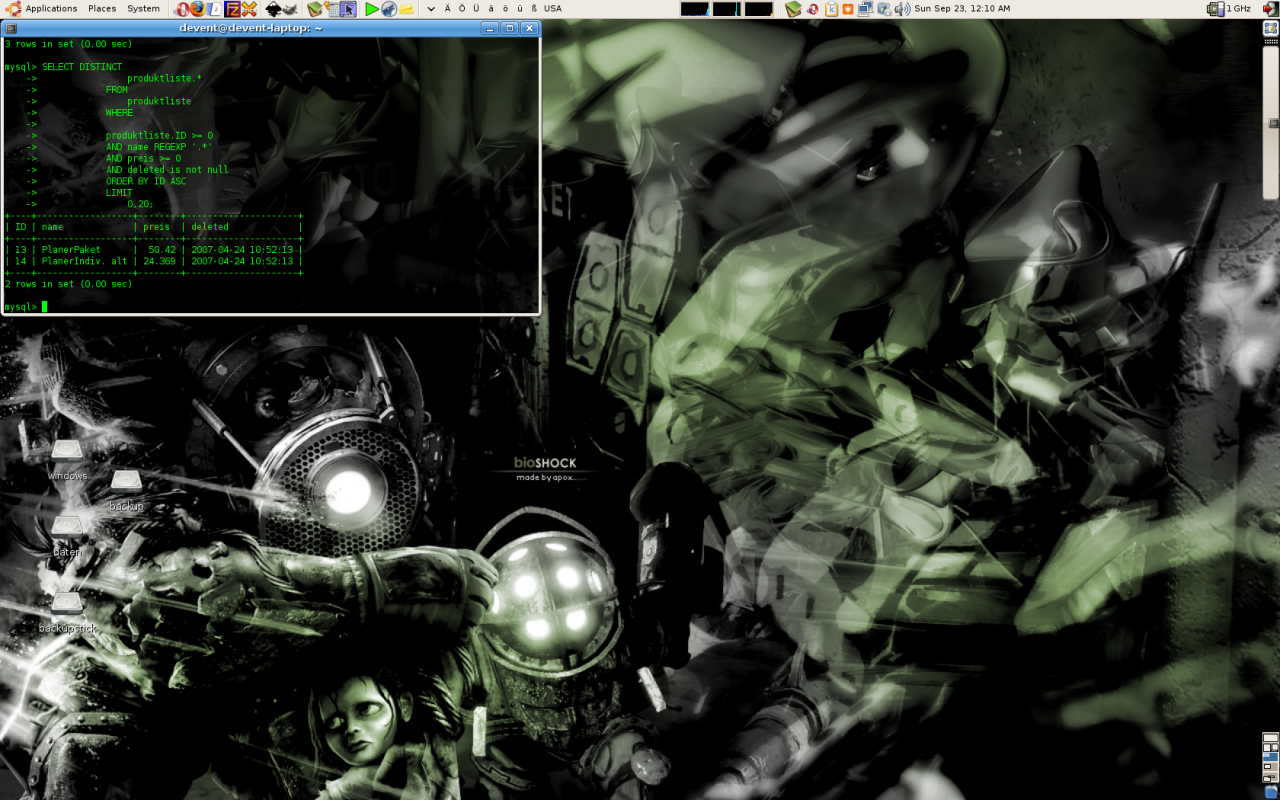Insert lowercase ä from palette
Viewport: 1280px width, 800px height.
491,9
